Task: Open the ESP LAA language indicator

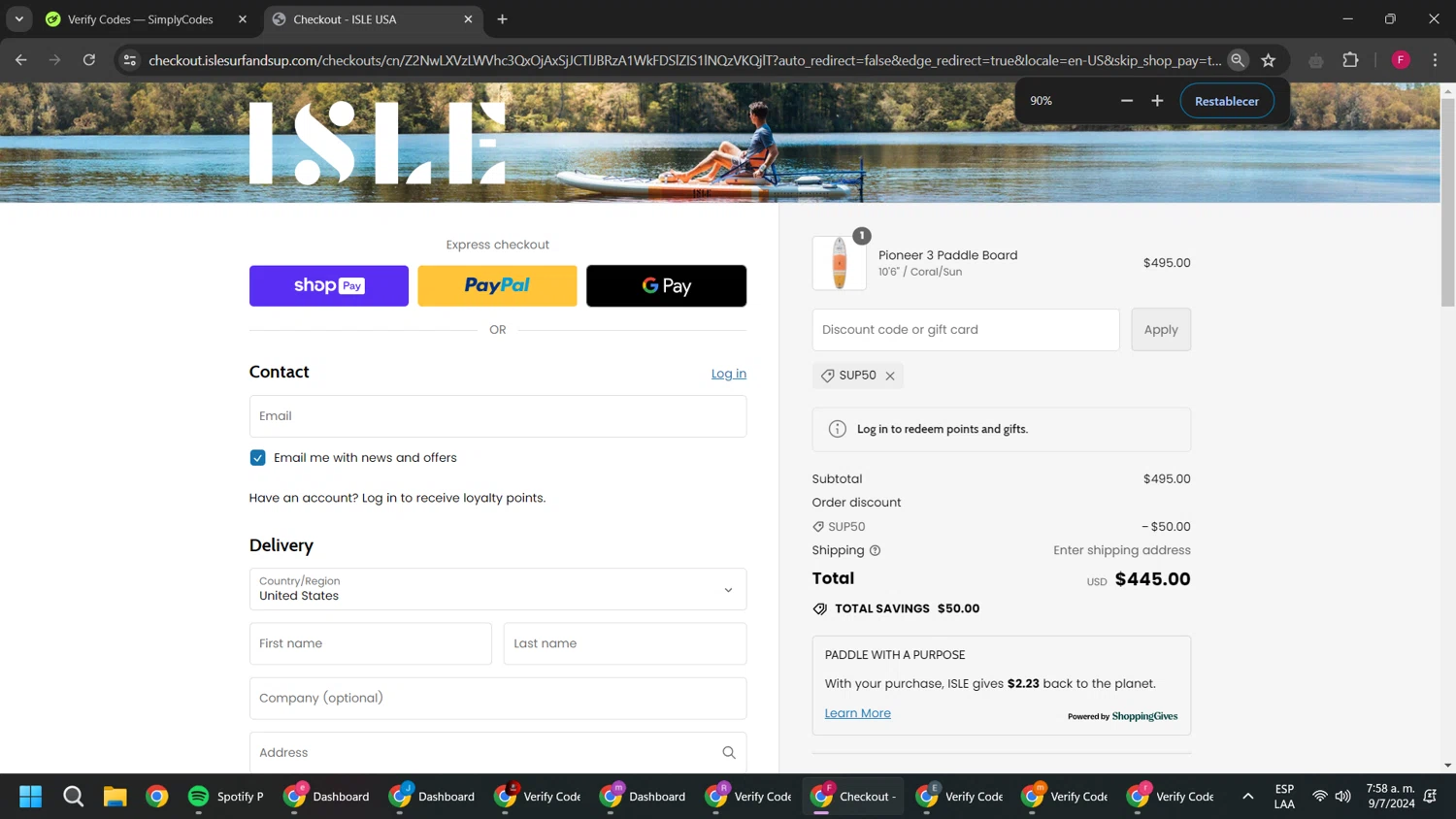Action: 1284,797
